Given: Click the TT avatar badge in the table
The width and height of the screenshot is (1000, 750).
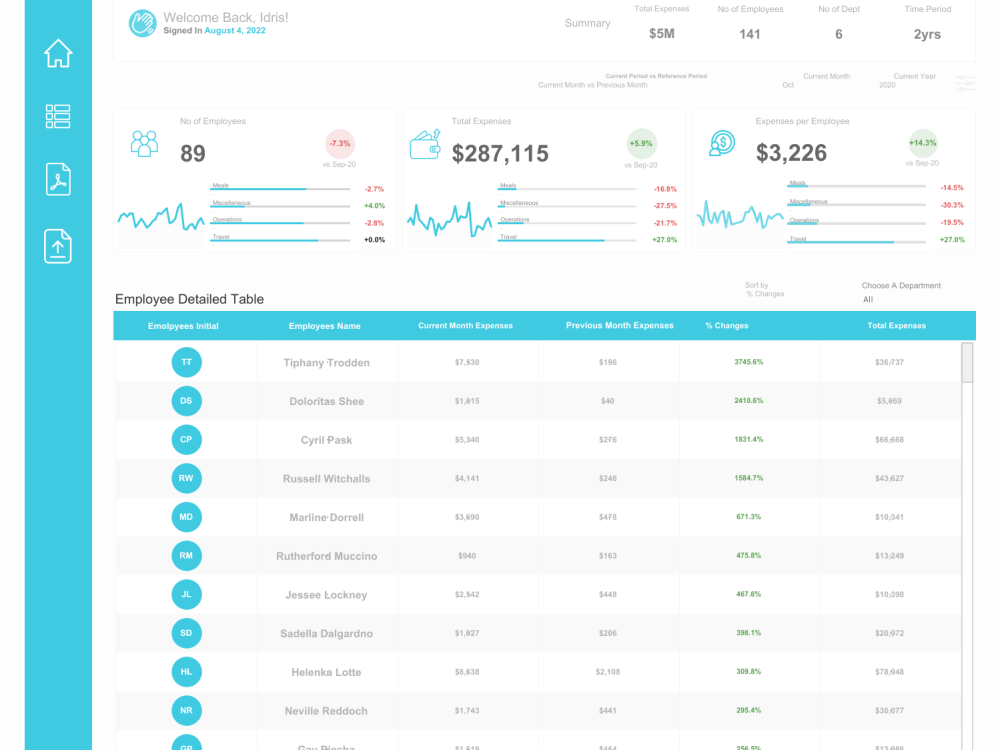Looking at the screenshot, I should [186, 362].
